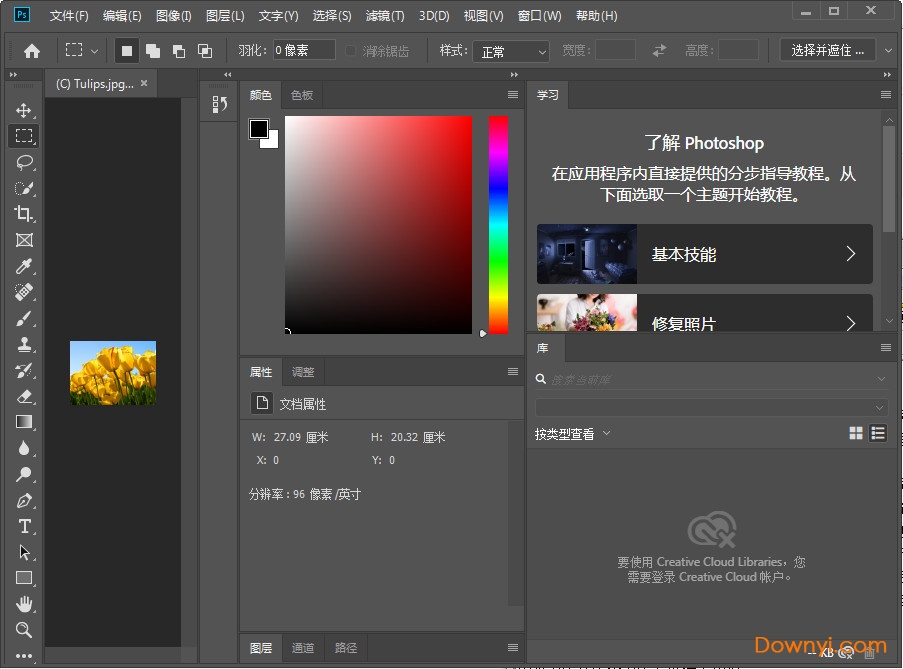Switch to the 通道 channels tab

click(303, 648)
